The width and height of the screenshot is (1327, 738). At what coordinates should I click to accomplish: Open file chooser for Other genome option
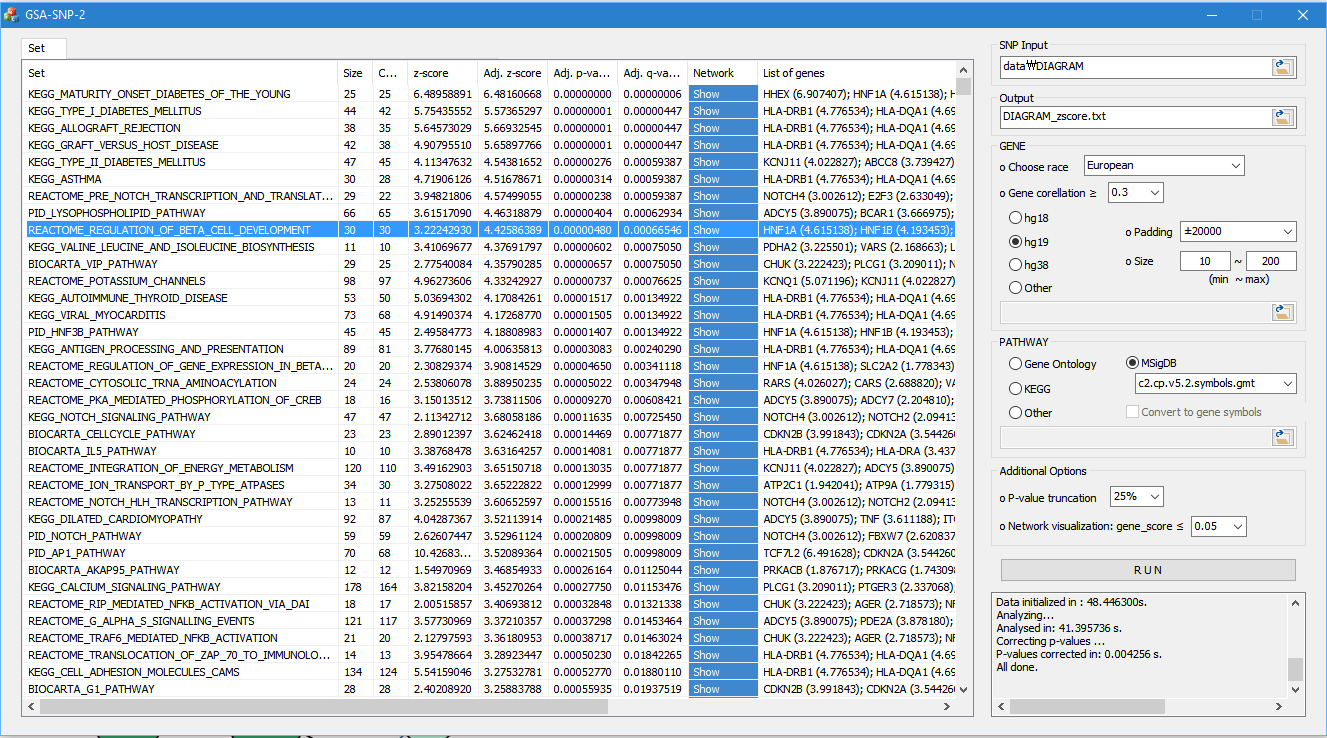pyautogui.click(x=1283, y=312)
